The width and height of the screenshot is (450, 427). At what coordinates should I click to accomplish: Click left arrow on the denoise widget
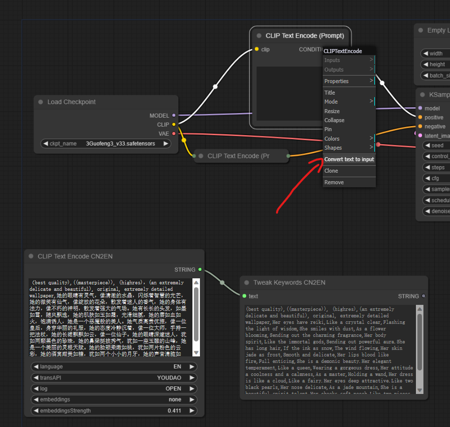(428, 211)
